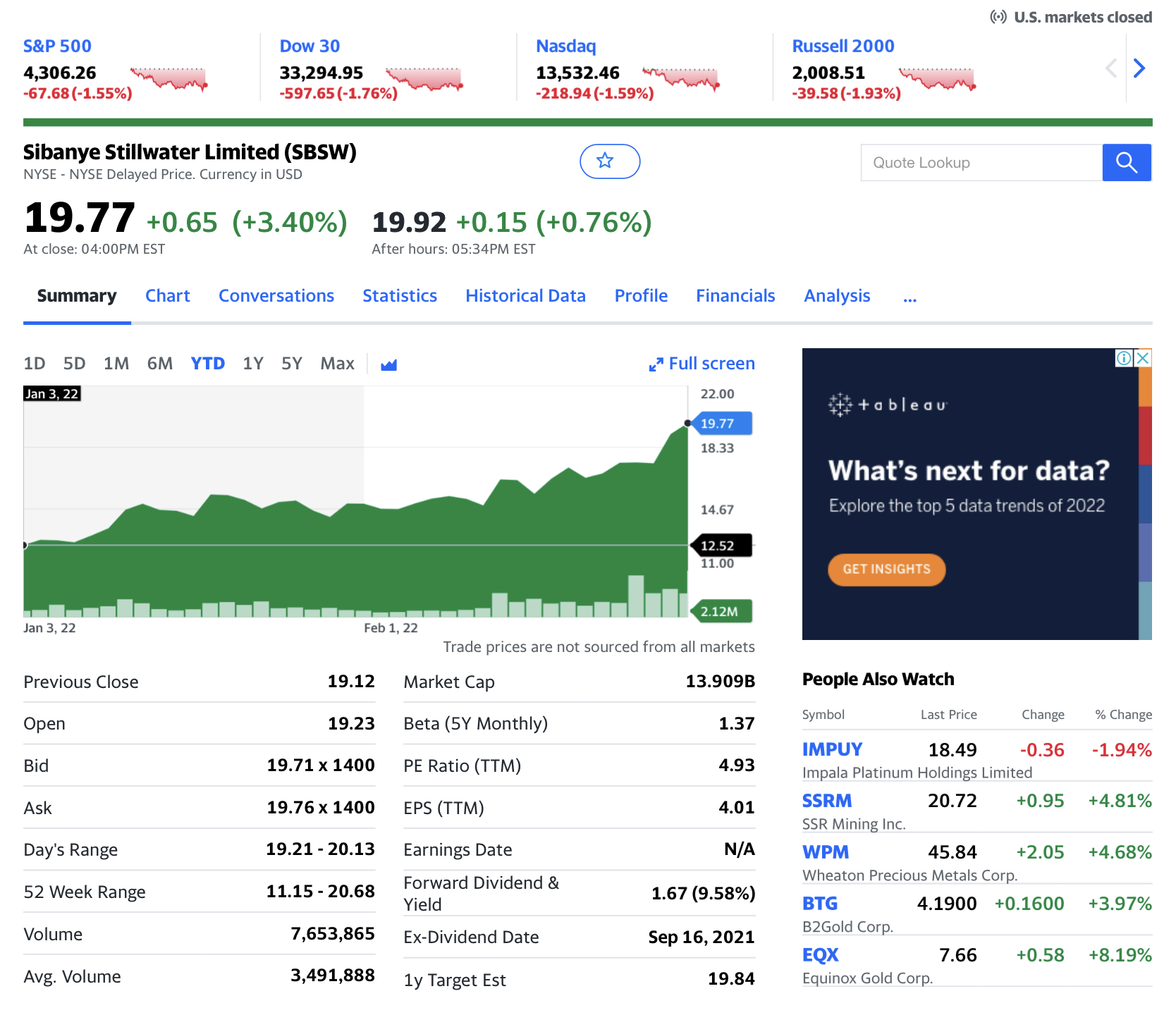Screen dimensions: 1176x1015
Task: Open the Analysis tab
Action: (837, 296)
